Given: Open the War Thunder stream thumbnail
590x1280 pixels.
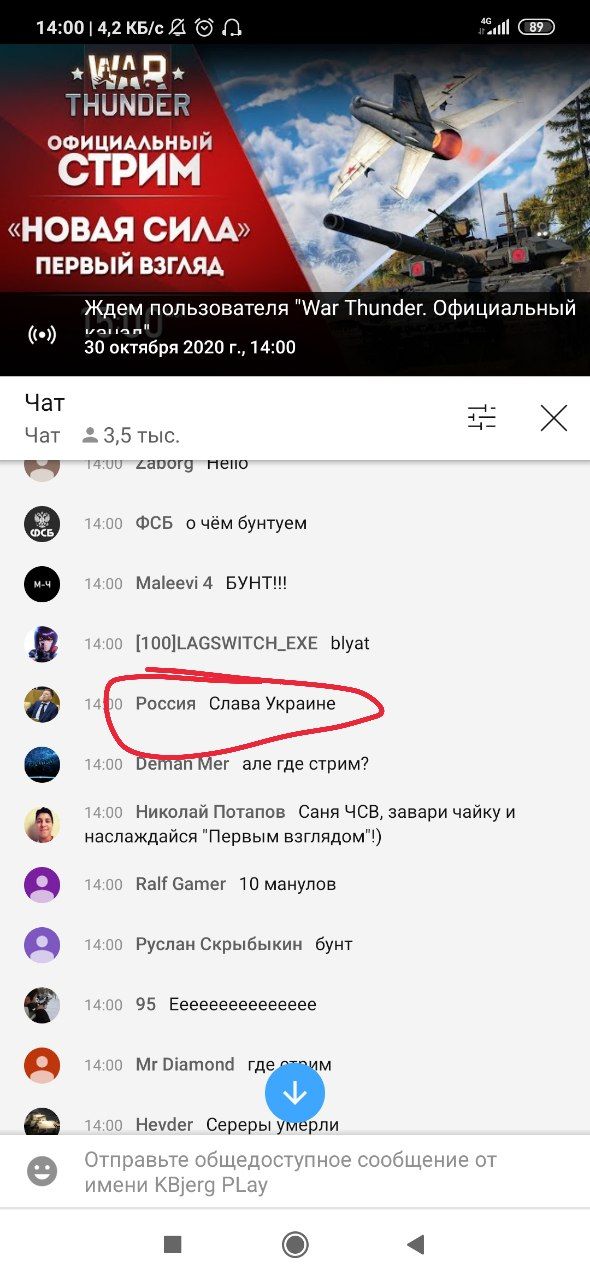Looking at the screenshot, I should [x=295, y=210].
